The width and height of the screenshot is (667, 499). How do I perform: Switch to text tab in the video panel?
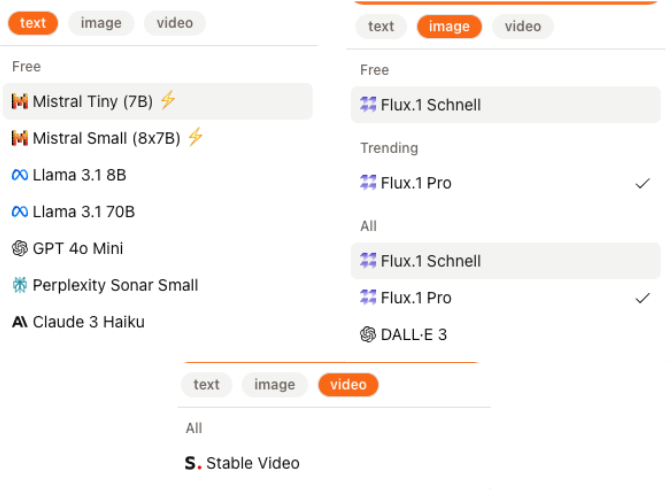click(207, 384)
